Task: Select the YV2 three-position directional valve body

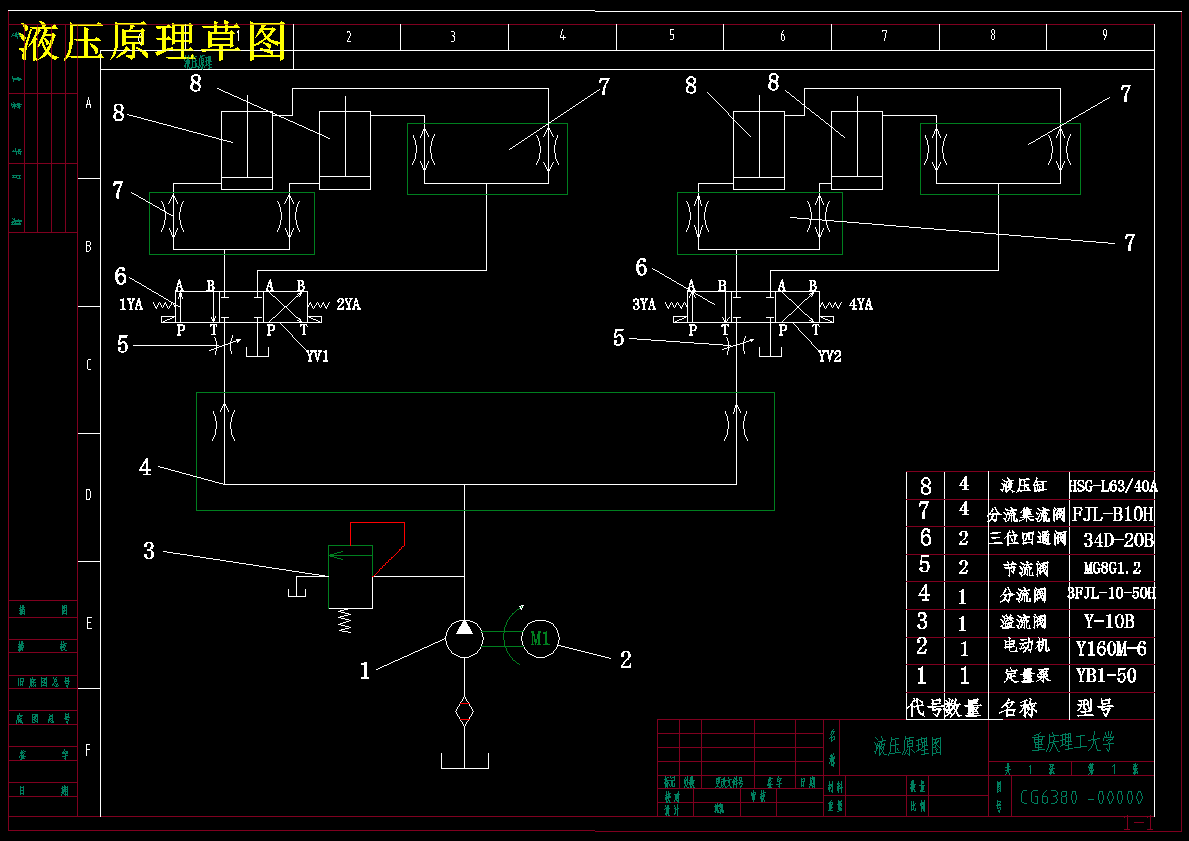Action: [x=754, y=307]
